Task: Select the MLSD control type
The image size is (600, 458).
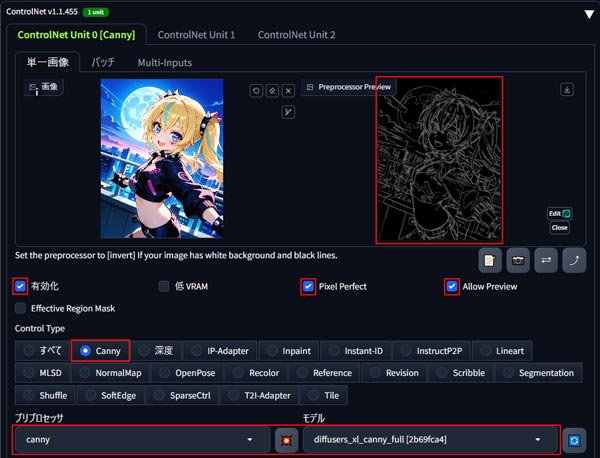Action: click(42, 373)
